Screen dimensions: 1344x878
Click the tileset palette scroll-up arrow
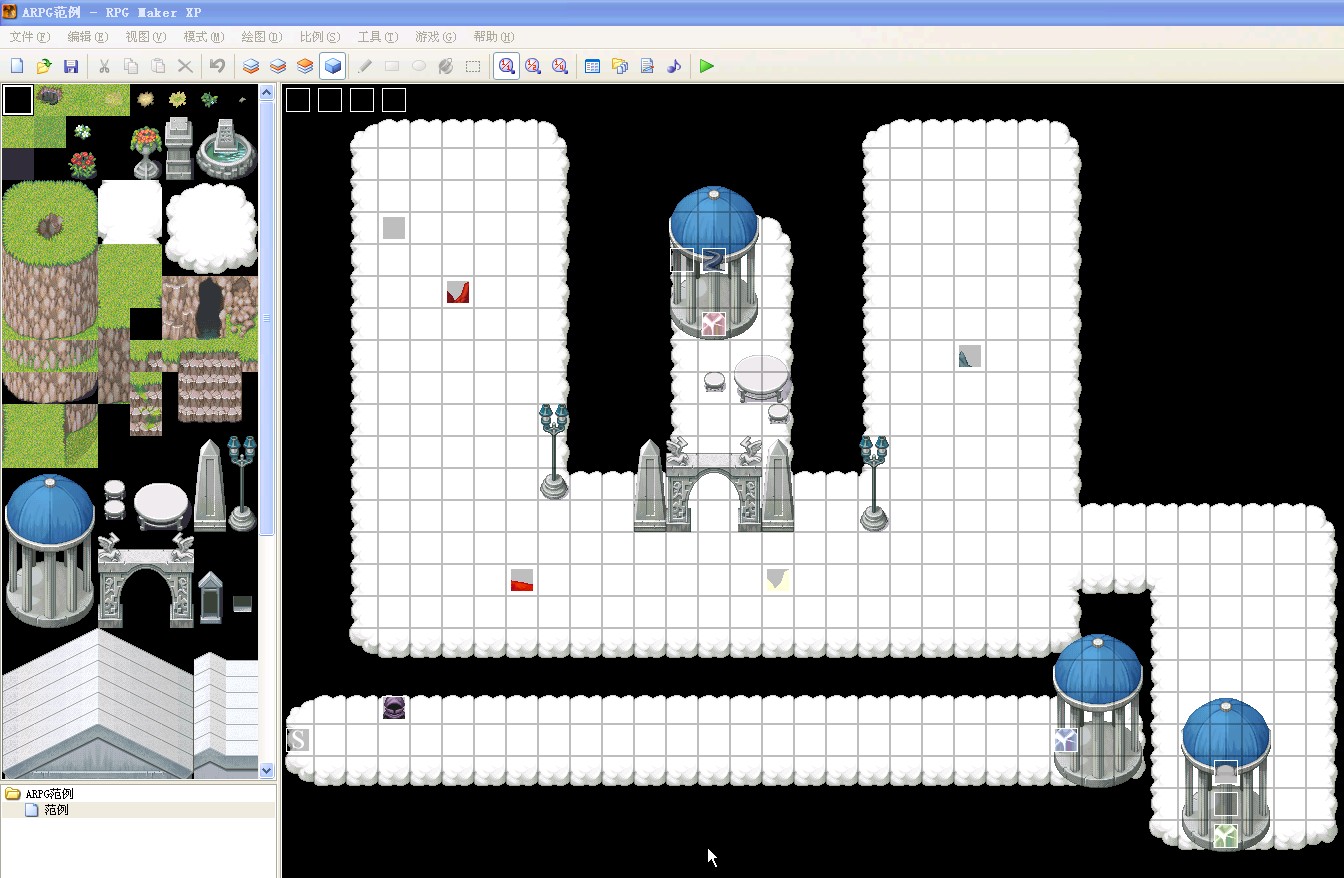coord(267,93)
